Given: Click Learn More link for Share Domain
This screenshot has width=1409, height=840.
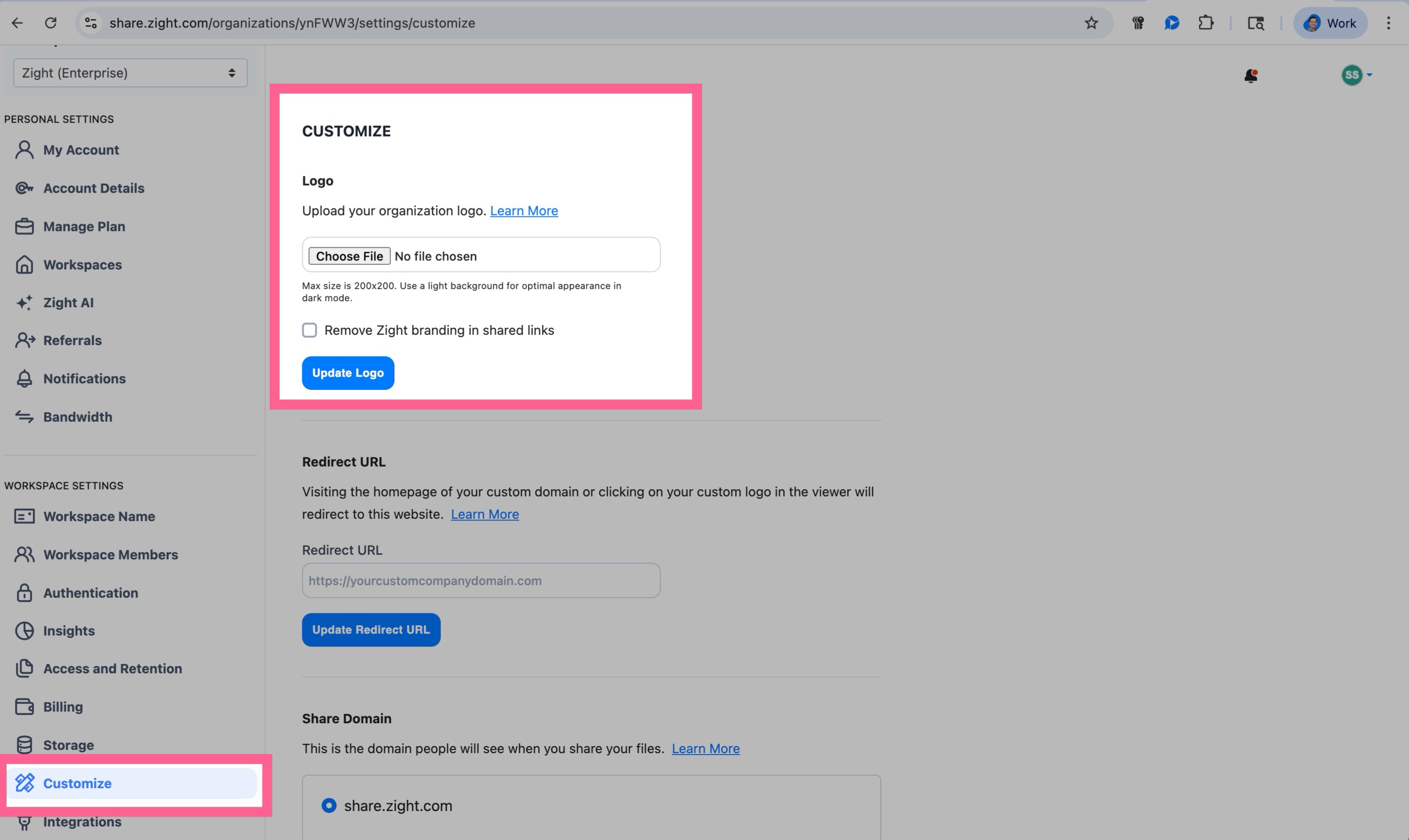Looking at the screenshot, I should 705,748.
